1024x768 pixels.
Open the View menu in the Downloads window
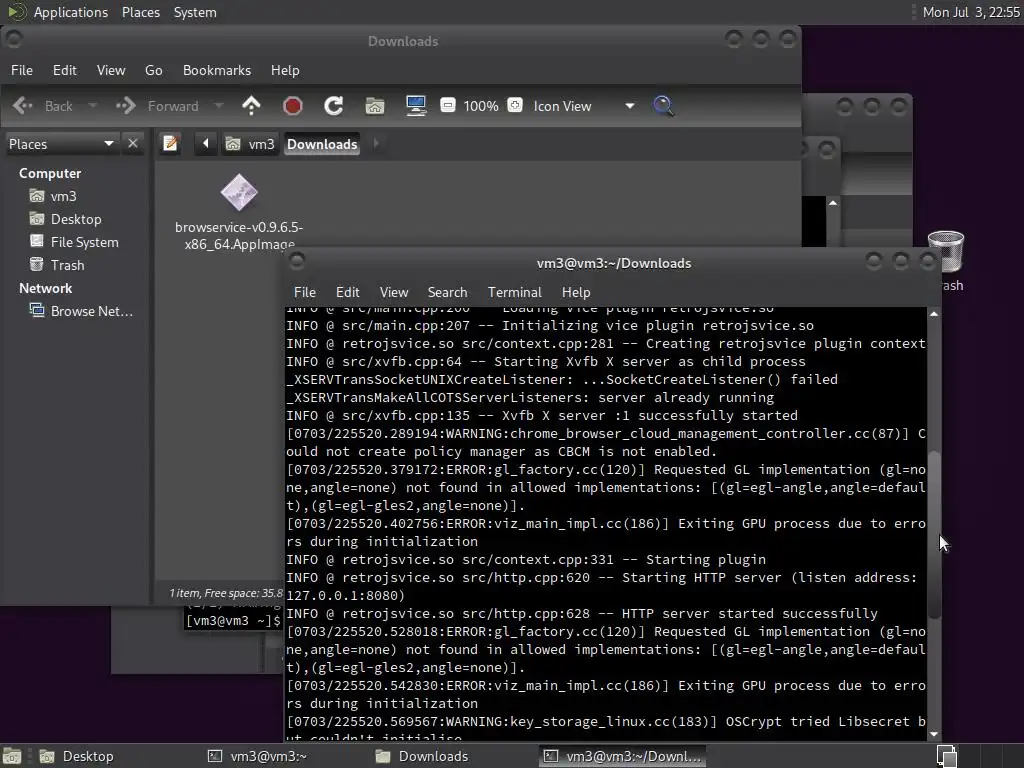pyautogui.click(x=111, y=70)
